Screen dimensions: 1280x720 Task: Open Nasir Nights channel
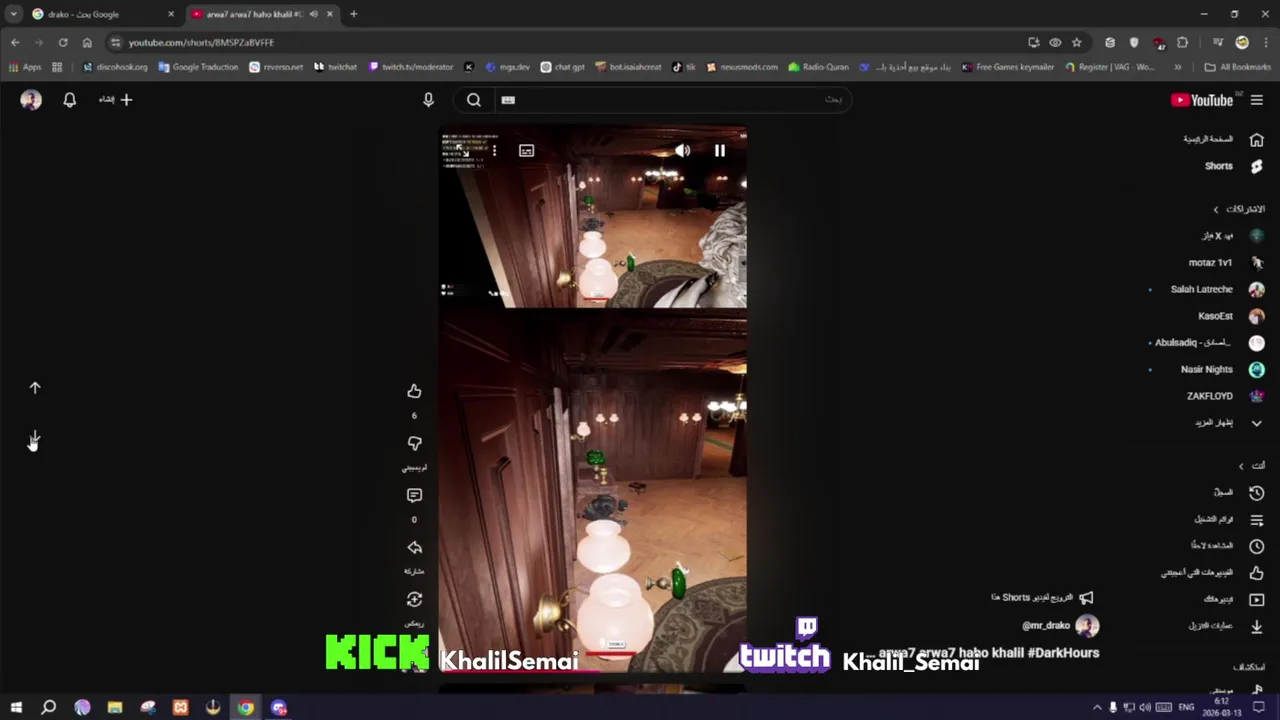[1220, 369]
